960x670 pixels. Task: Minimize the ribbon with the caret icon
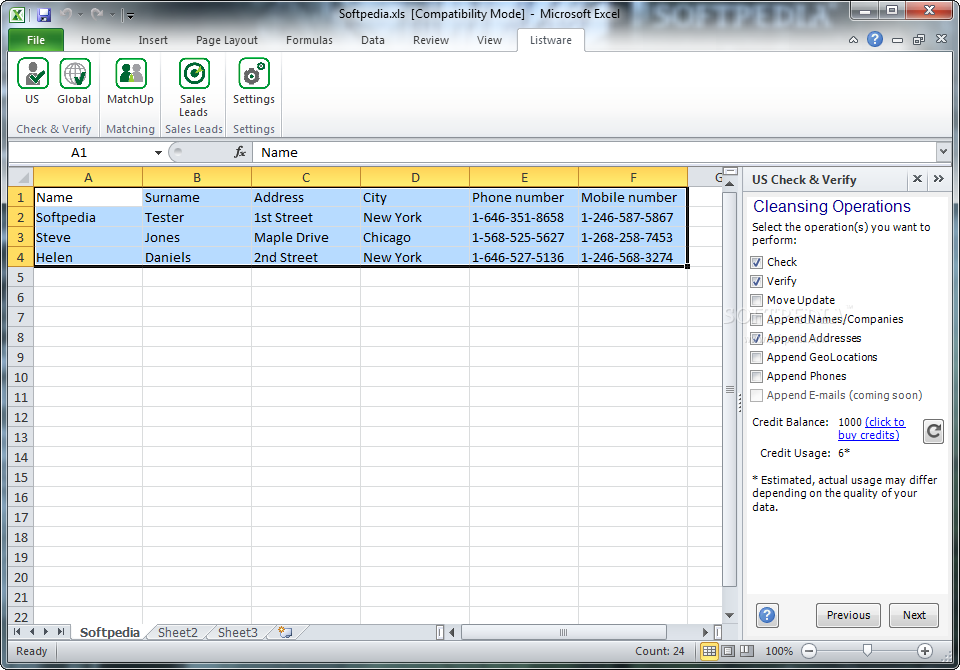coord(853,40)
